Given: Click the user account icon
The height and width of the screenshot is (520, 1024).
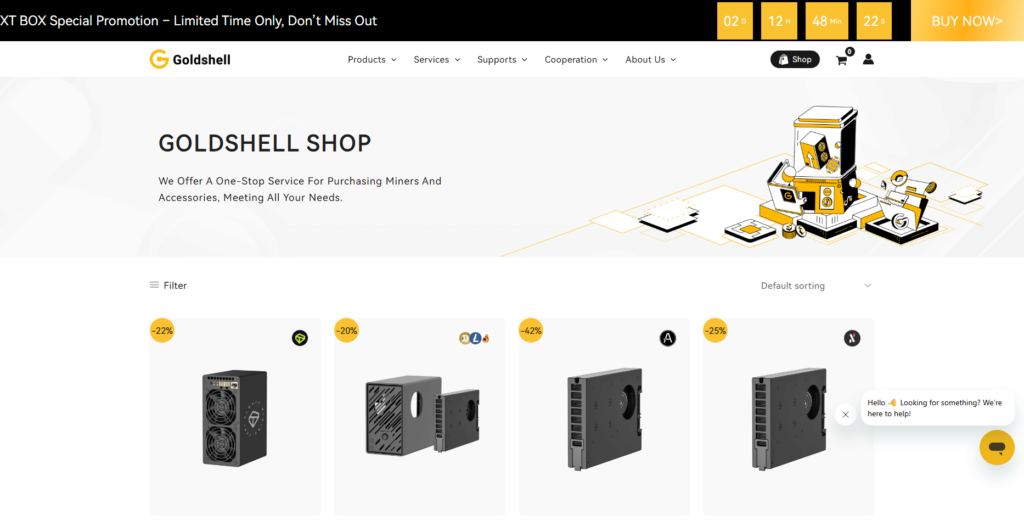Looking at the screenshot, I should (868, 60).
